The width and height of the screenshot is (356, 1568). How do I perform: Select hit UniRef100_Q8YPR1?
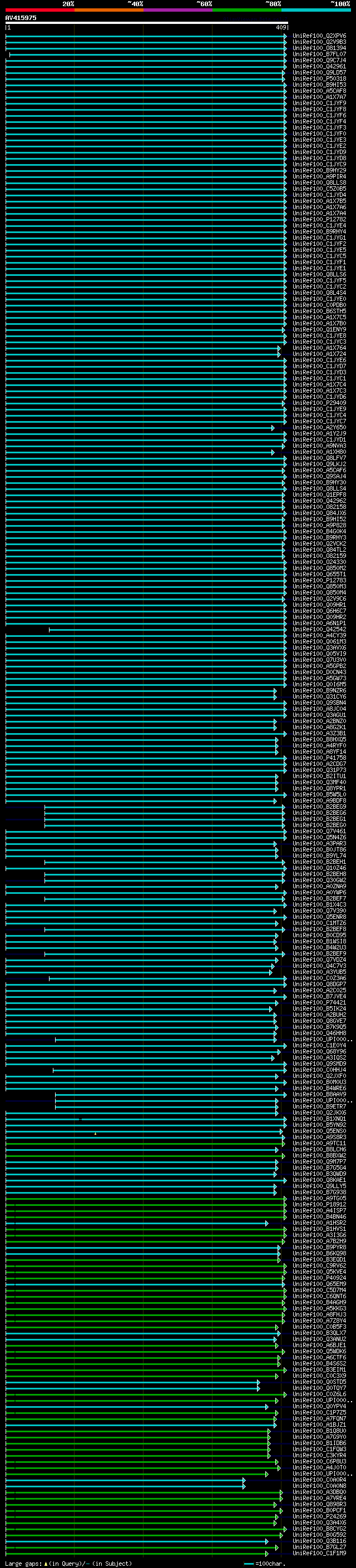(319, 789)
